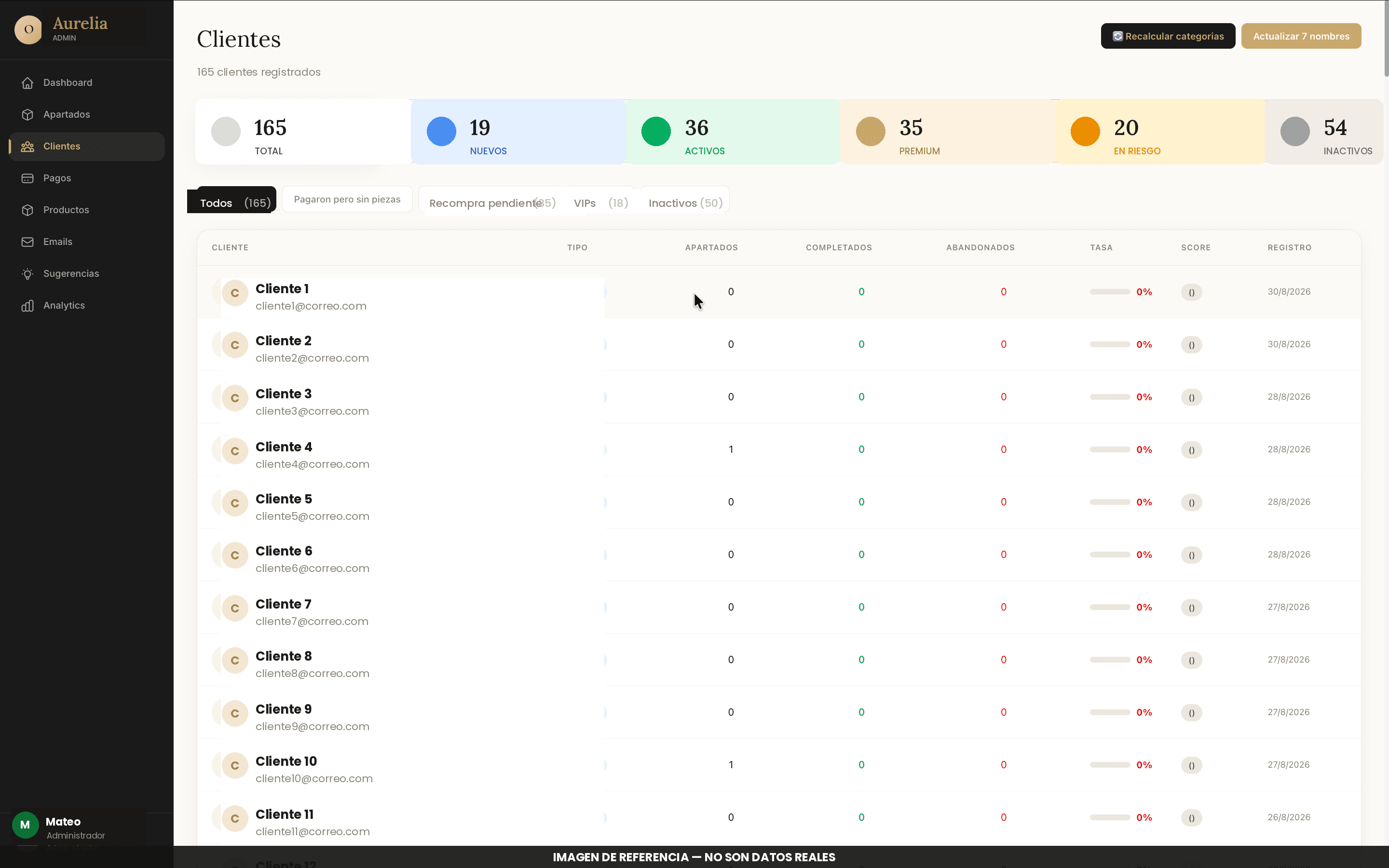1389x868 pixels.
Task: Click the score badge in Cliente 3 row
Action: click(x=1192, y=397)
